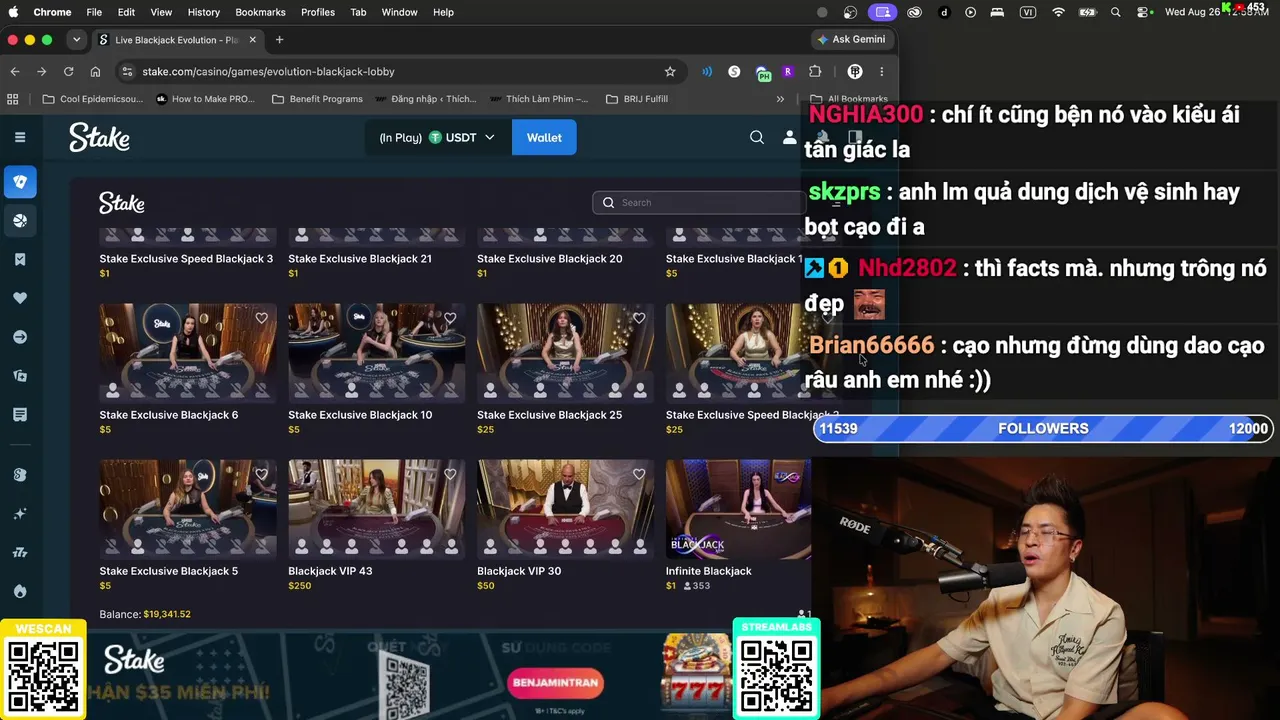Favorite Blackjack VIP 43 with heart
This screenshot has height=720, width=1280.
coord(450,474)
